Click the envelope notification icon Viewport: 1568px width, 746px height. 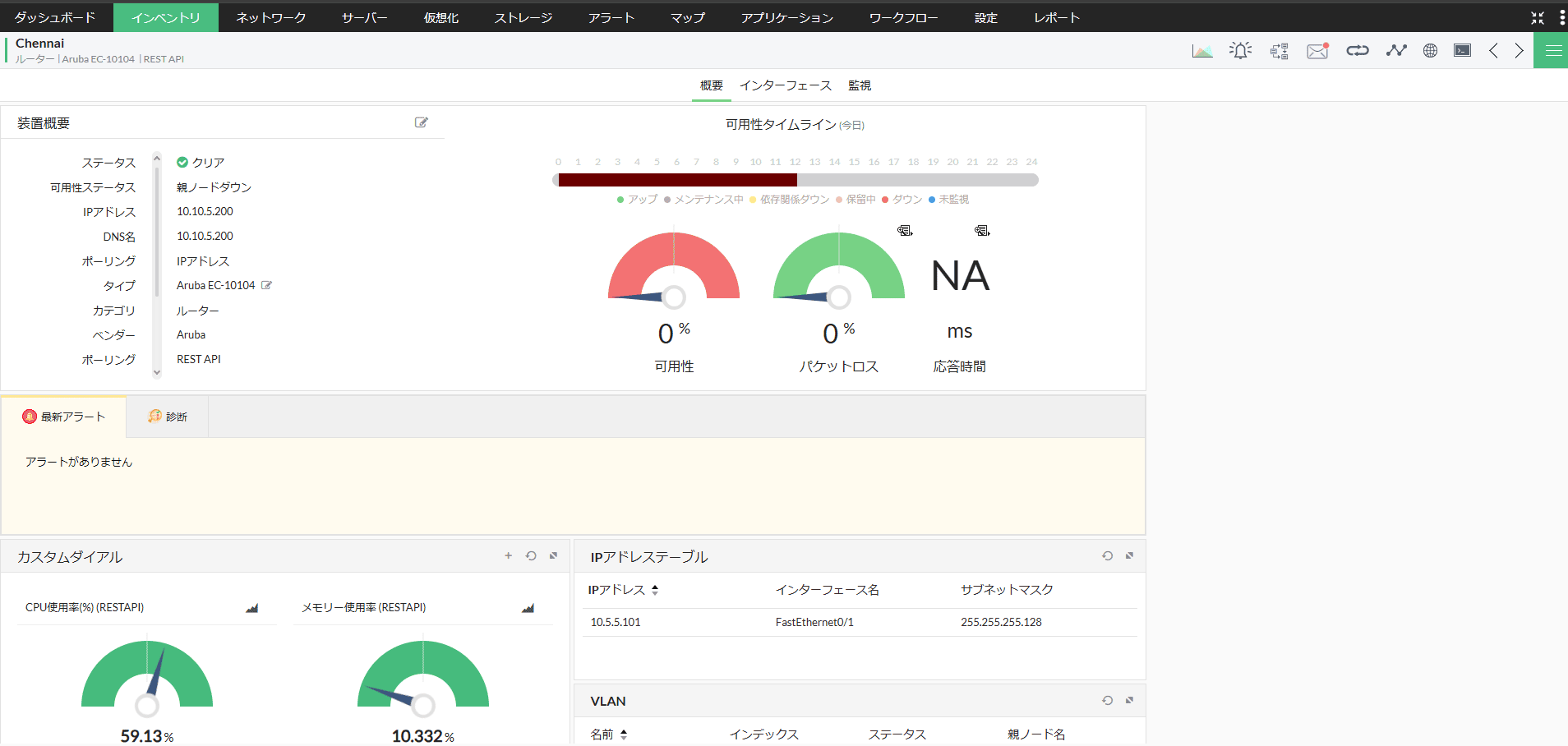coord(1318,51)
